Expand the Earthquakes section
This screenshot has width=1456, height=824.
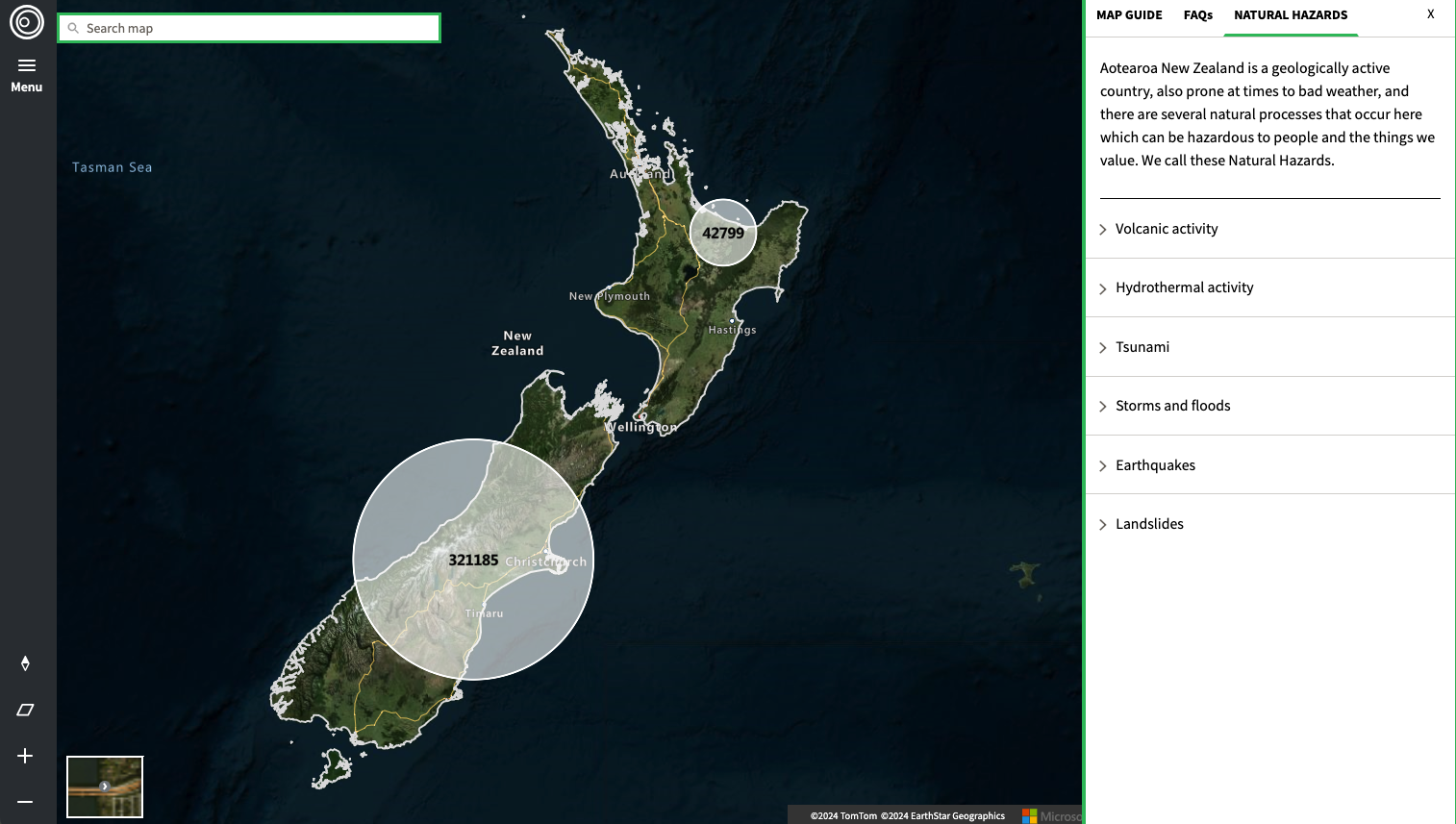1270,465
